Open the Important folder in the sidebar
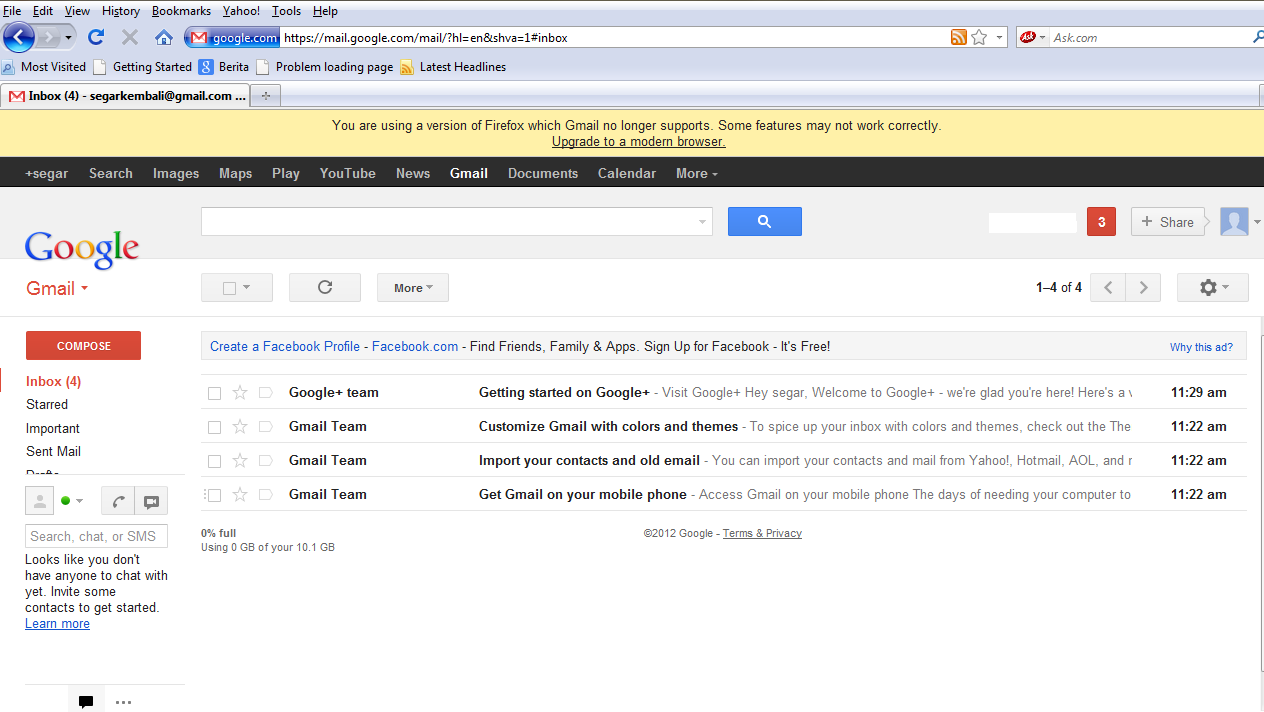The width and height of the screenshot is (1264, 712). pos(53,429)
